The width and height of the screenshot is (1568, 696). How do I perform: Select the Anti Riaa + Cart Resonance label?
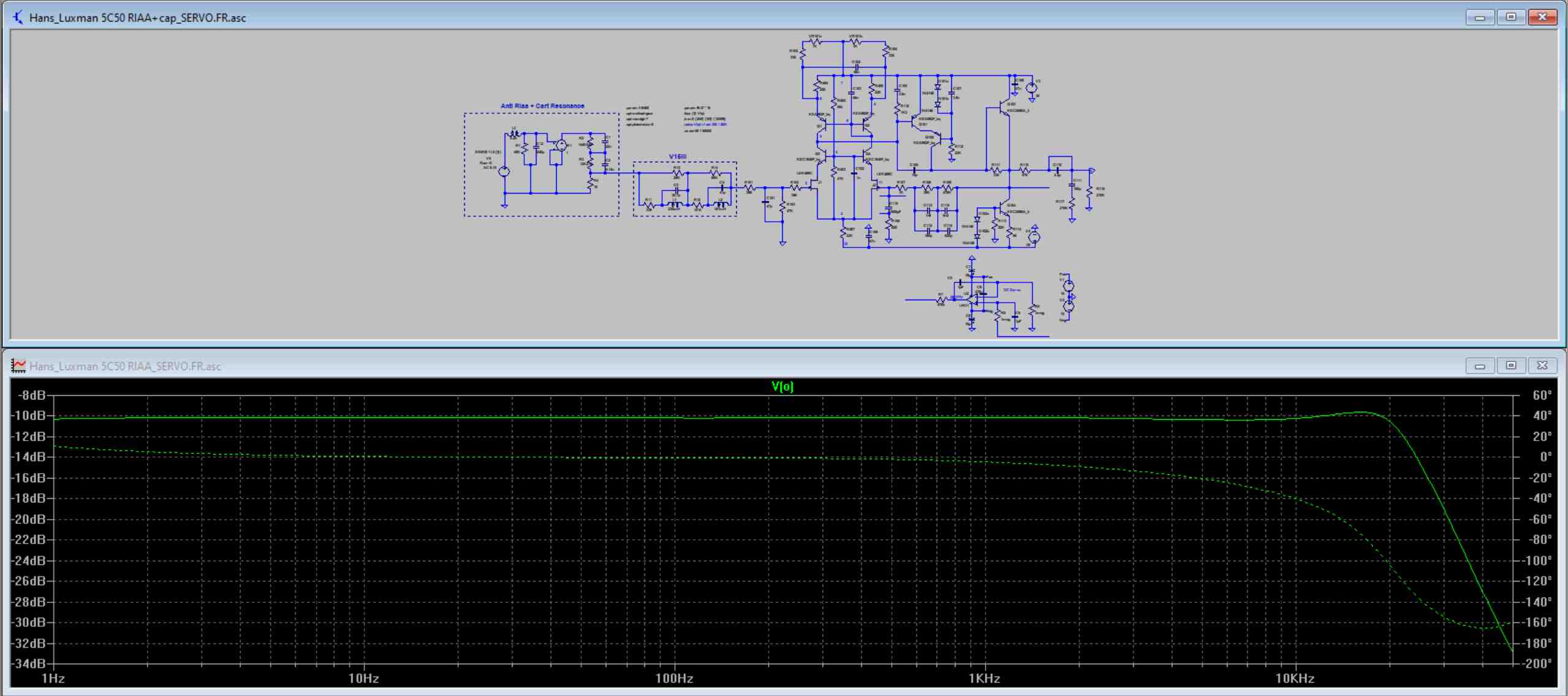click(x=543, y=106)
